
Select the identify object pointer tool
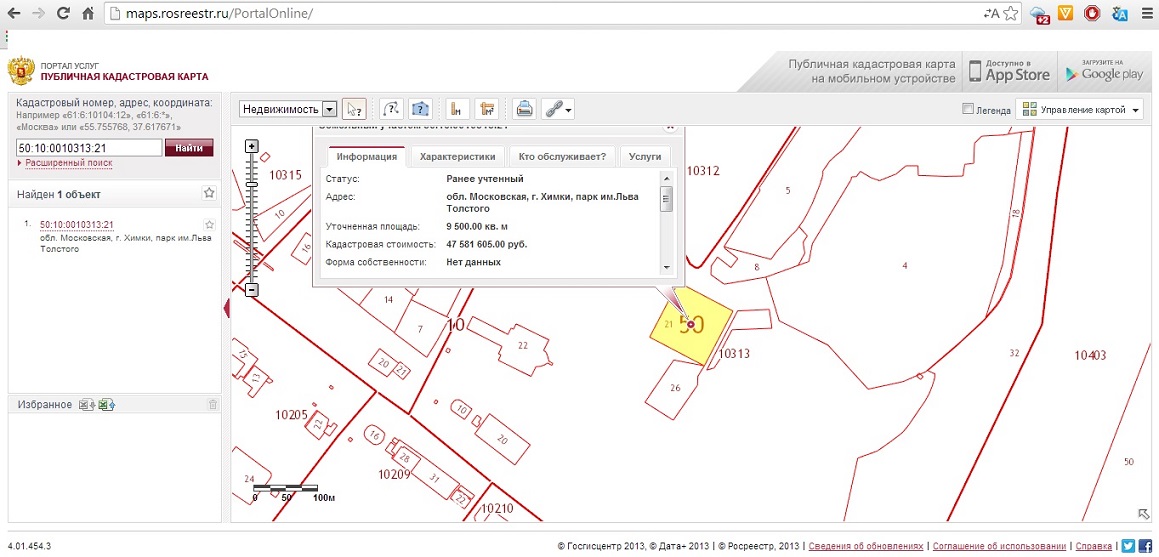point(355,109)
